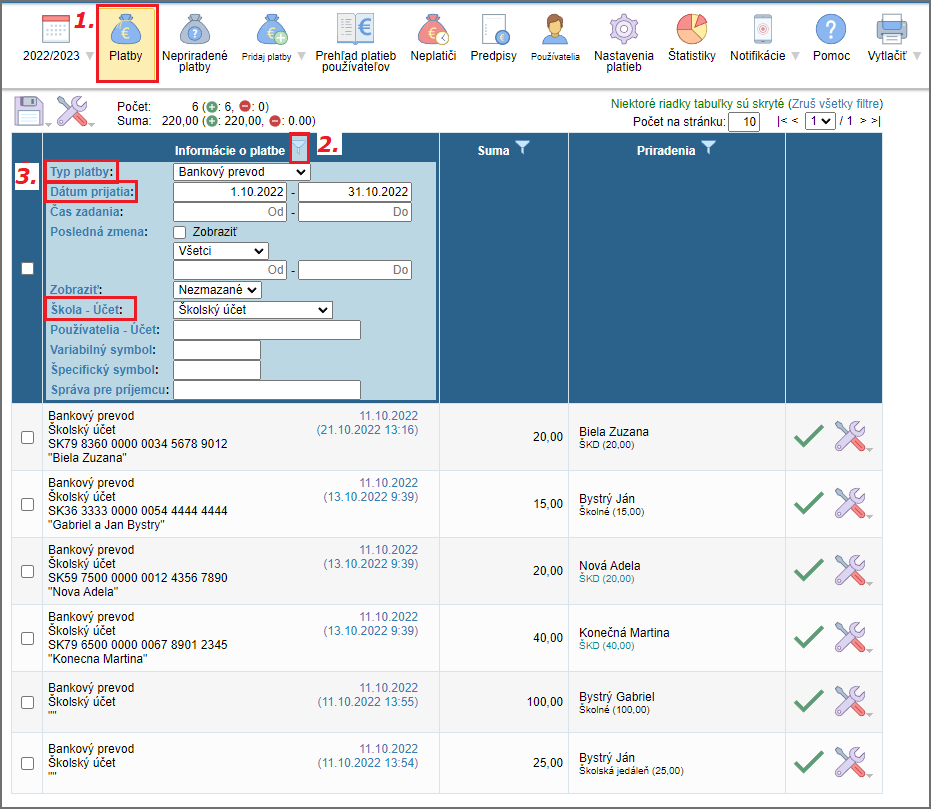Image resolution: width=931 pixels, height=809 pixels.
Task: Click the Špecifický symbol field
Action: point(217,370)
